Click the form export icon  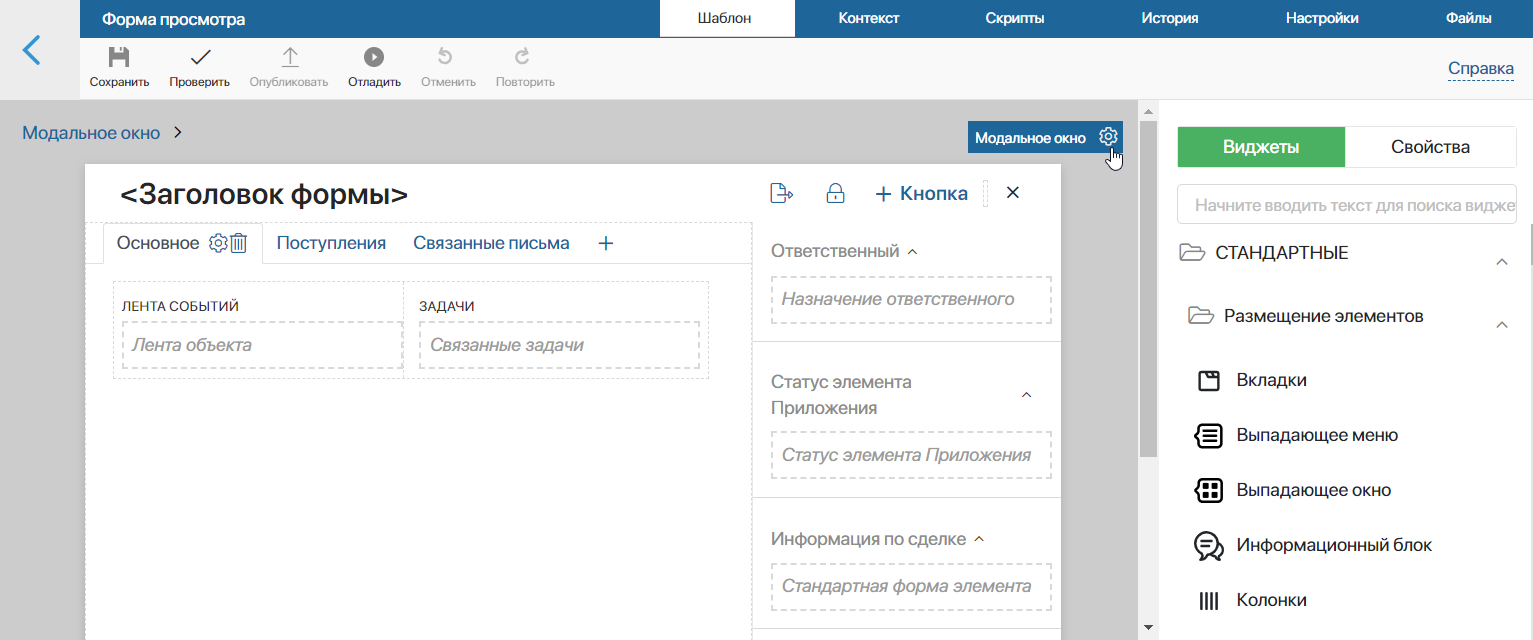coord(781,193)
